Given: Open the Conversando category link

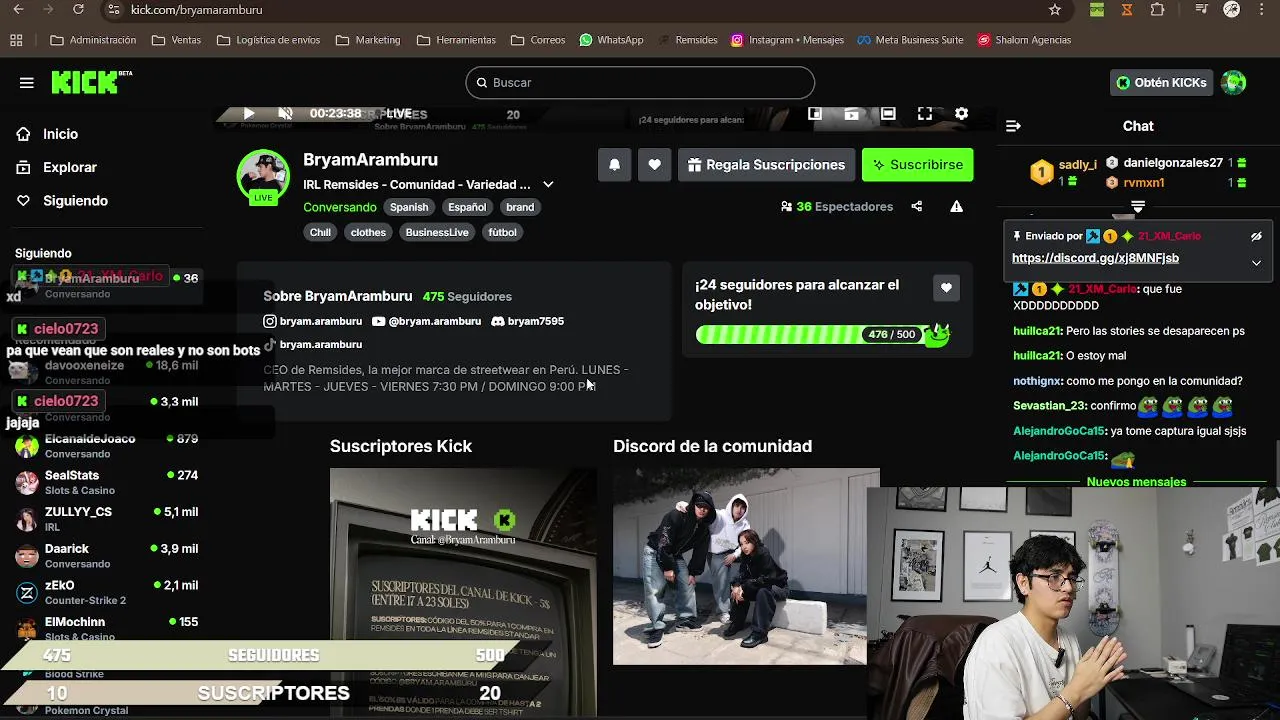Looking at the screenshot, I should 340,207.
